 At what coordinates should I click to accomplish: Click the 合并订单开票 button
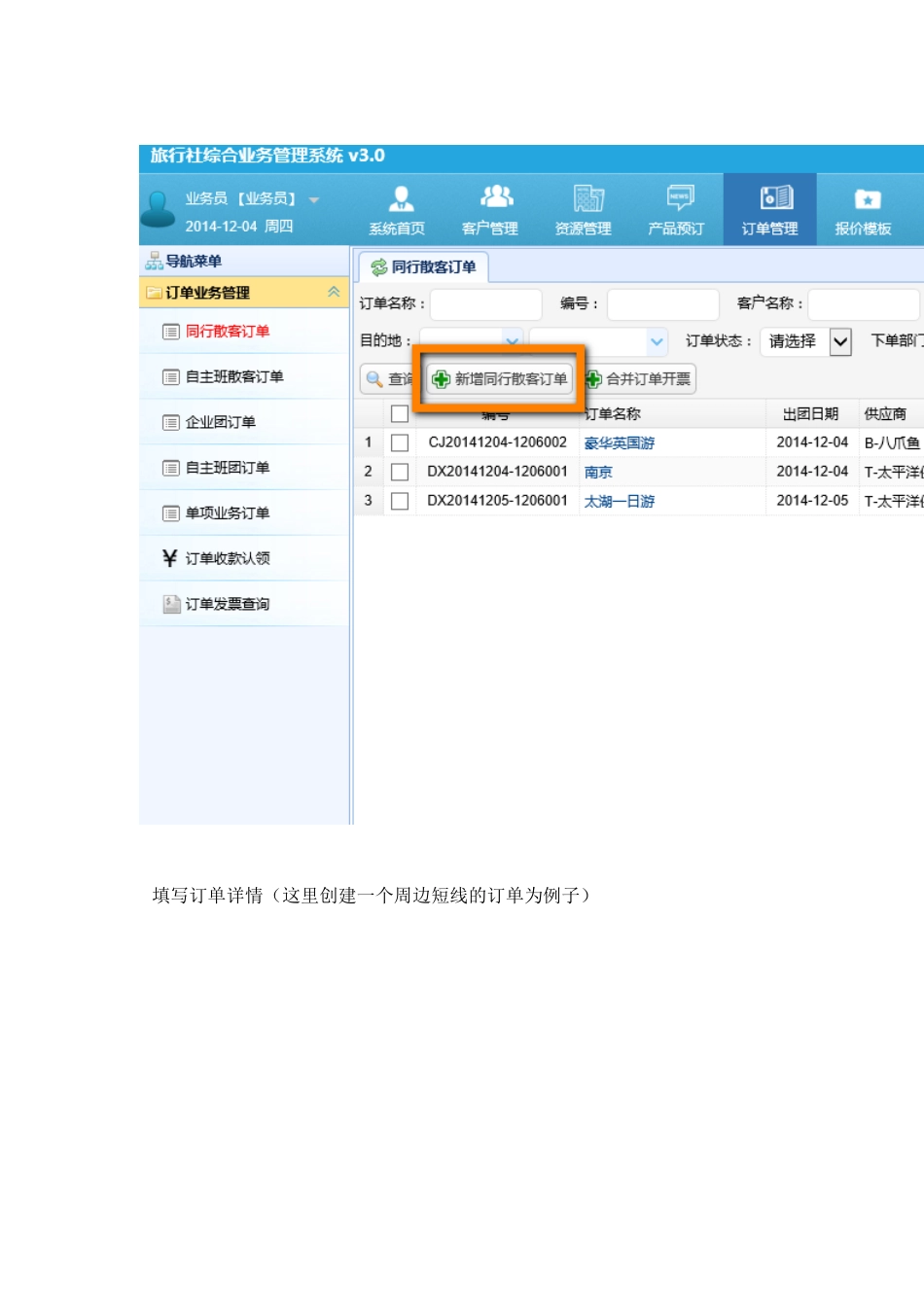[x=638, y=379]
